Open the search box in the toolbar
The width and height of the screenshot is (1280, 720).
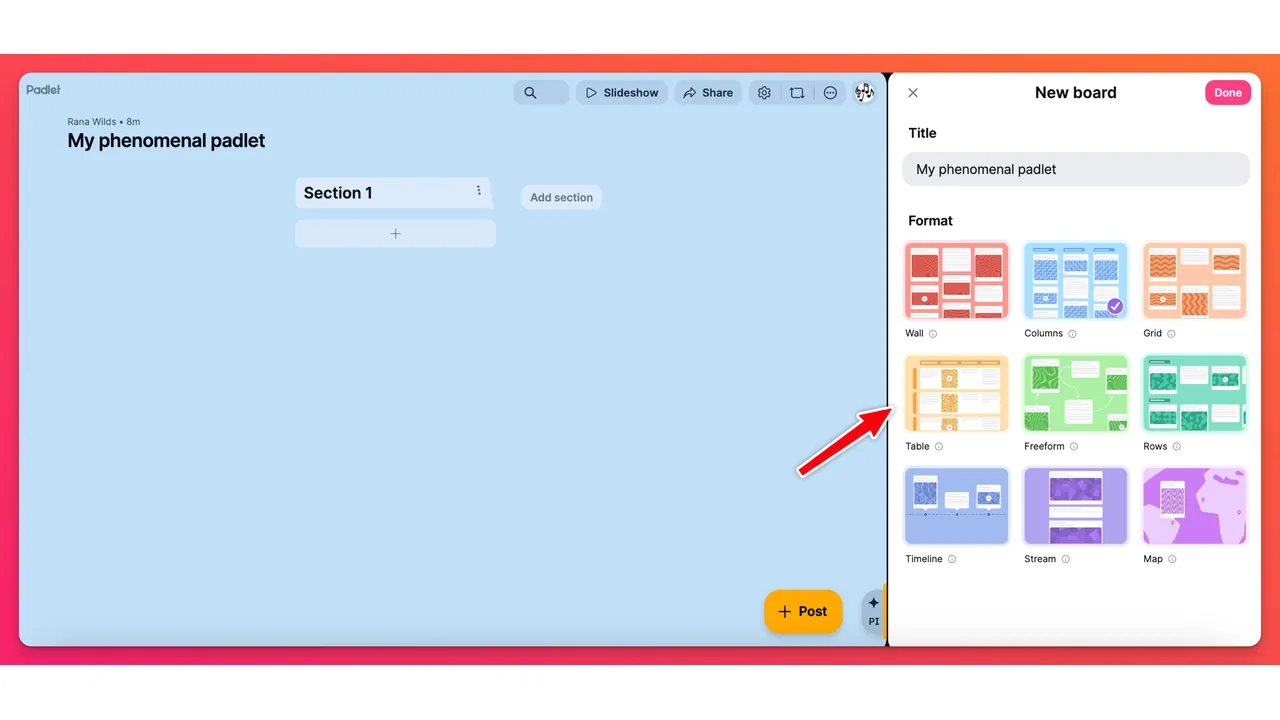[541, 93]
